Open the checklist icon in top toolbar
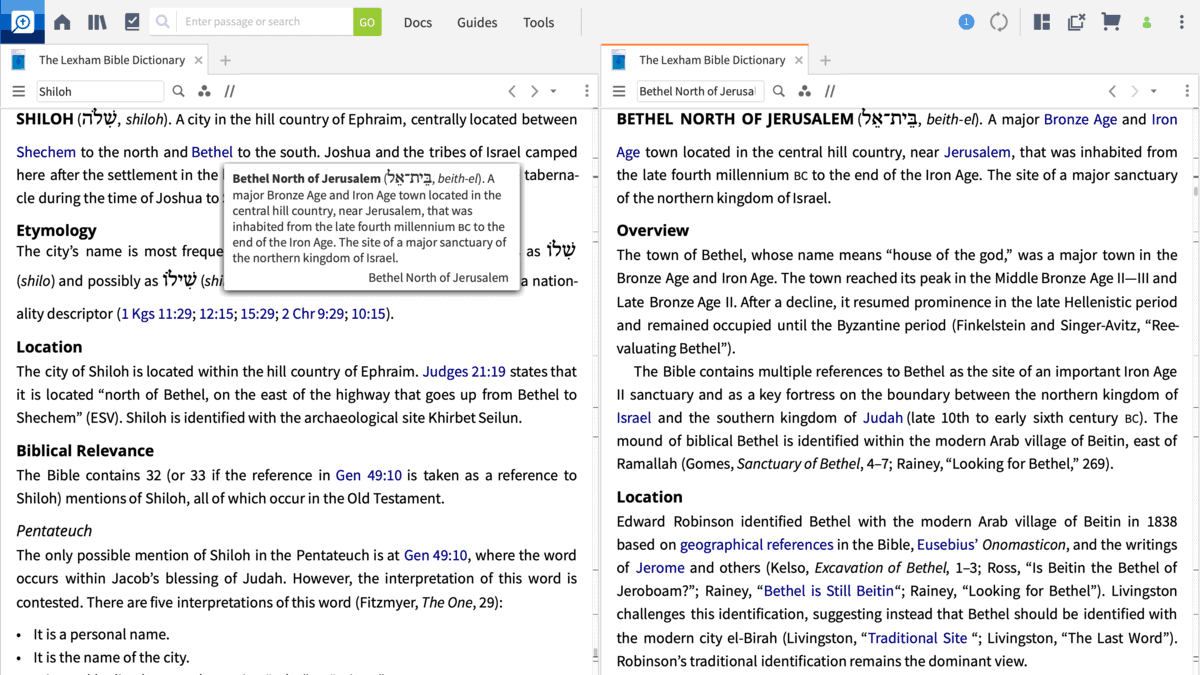The image size is (1200, 675). 132,22
